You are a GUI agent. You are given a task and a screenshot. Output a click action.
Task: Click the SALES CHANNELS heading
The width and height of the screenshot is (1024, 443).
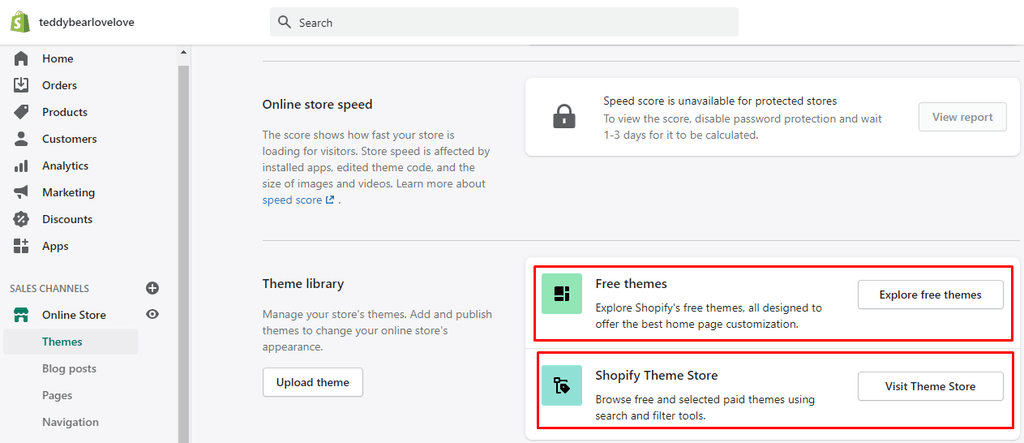point(49,288)
